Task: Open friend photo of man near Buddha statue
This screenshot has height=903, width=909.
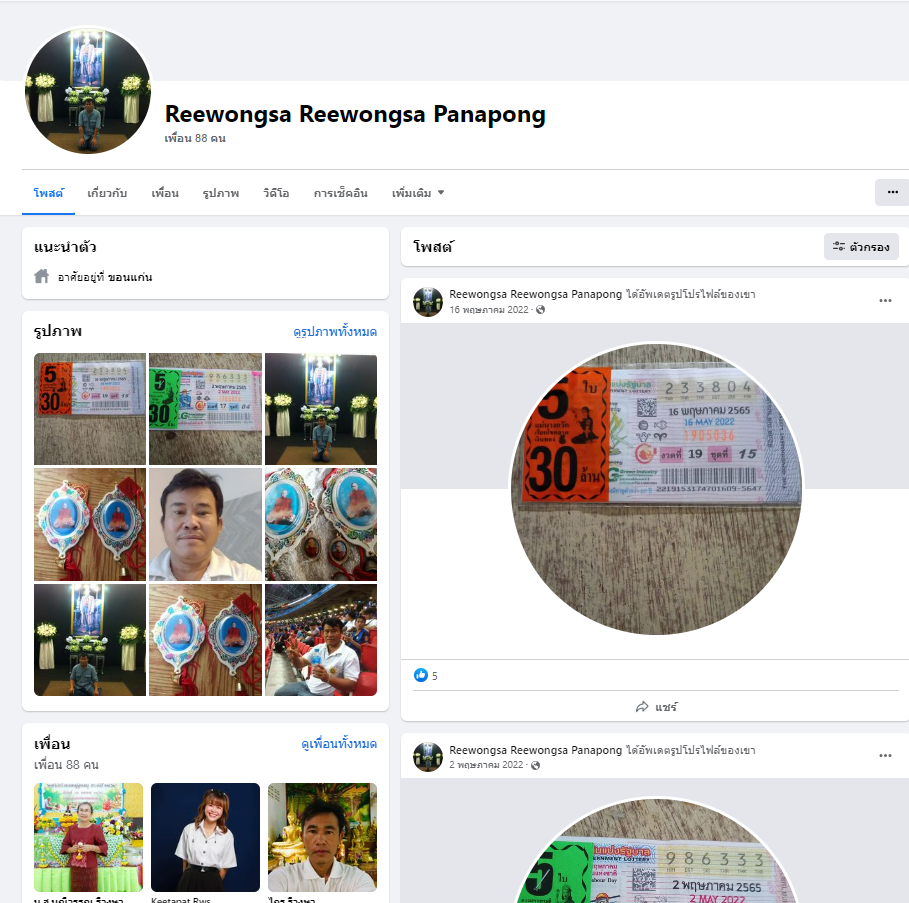Action: pos(322,837)
